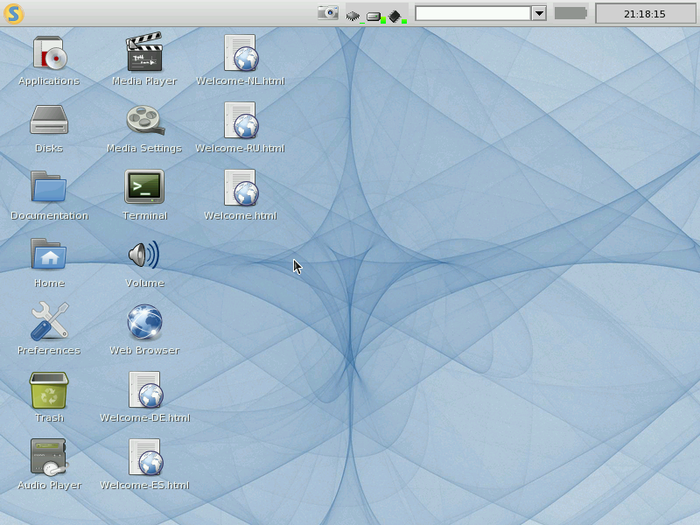Viewport: 700px width, 525px height.
Task: Launch the Terminal icon
Action: pyautogui.click(x=144, y=187)
